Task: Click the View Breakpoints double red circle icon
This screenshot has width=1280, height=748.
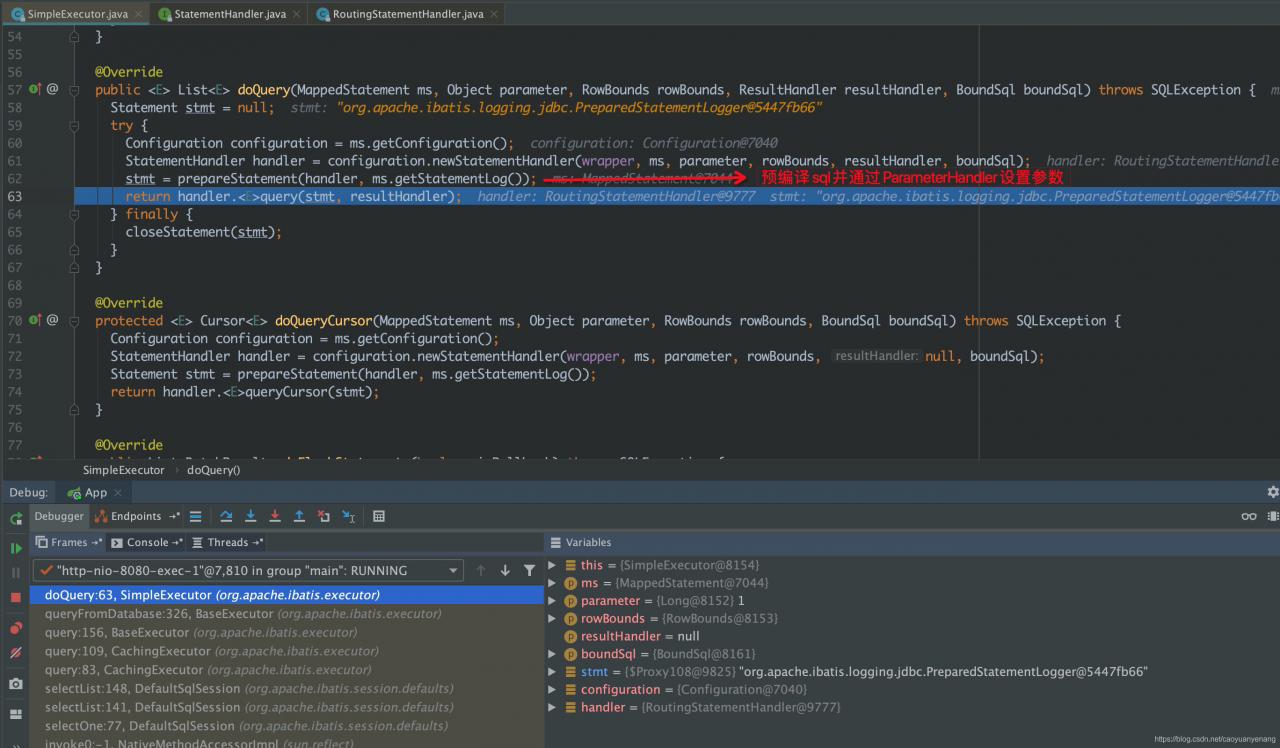Action: point(16,628)
